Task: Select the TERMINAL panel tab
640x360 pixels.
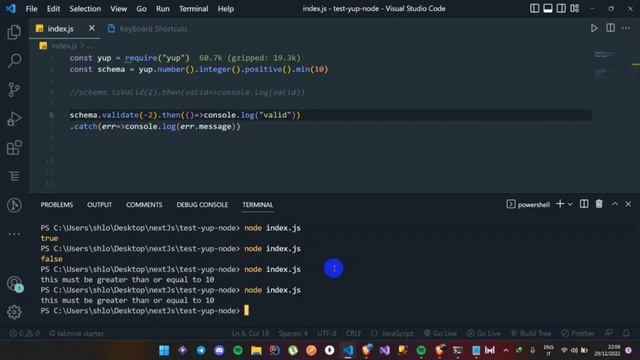Action: (x=258, y=204)
